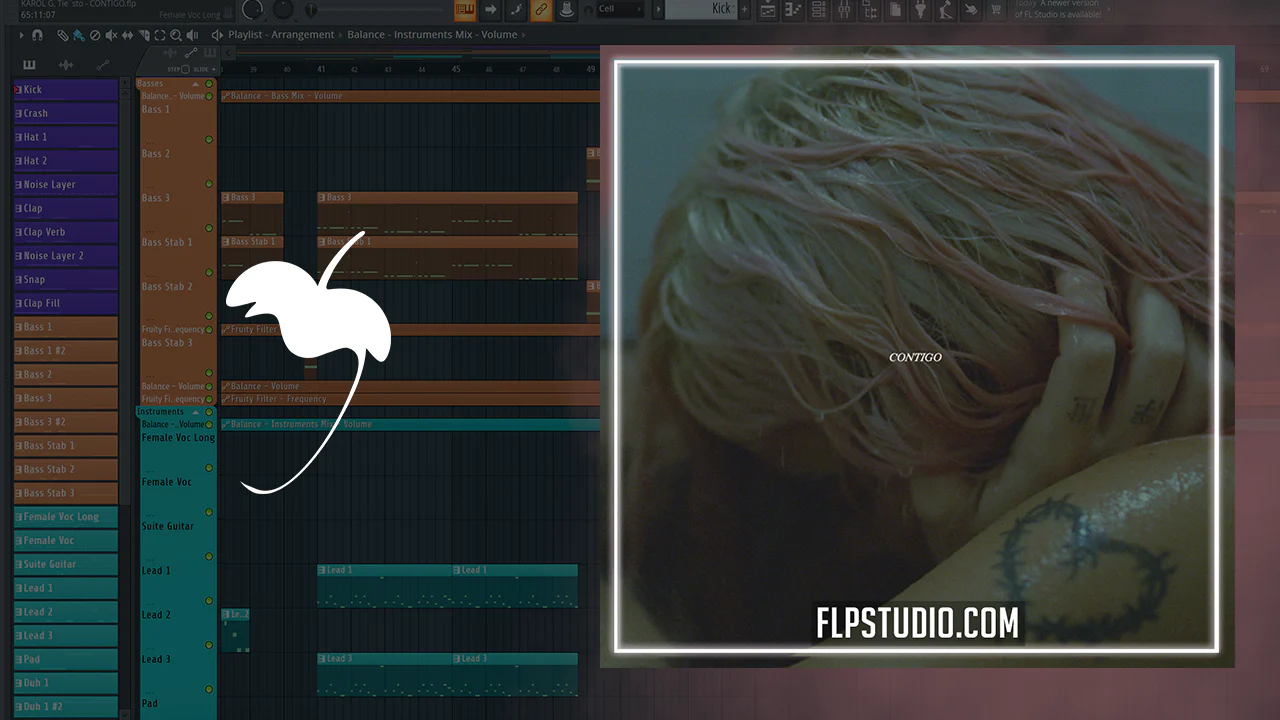Click the first main knob in top toolbar
Image resolution: width=1280 pixels, height=720 pixels.
click(x=253, y=10)
